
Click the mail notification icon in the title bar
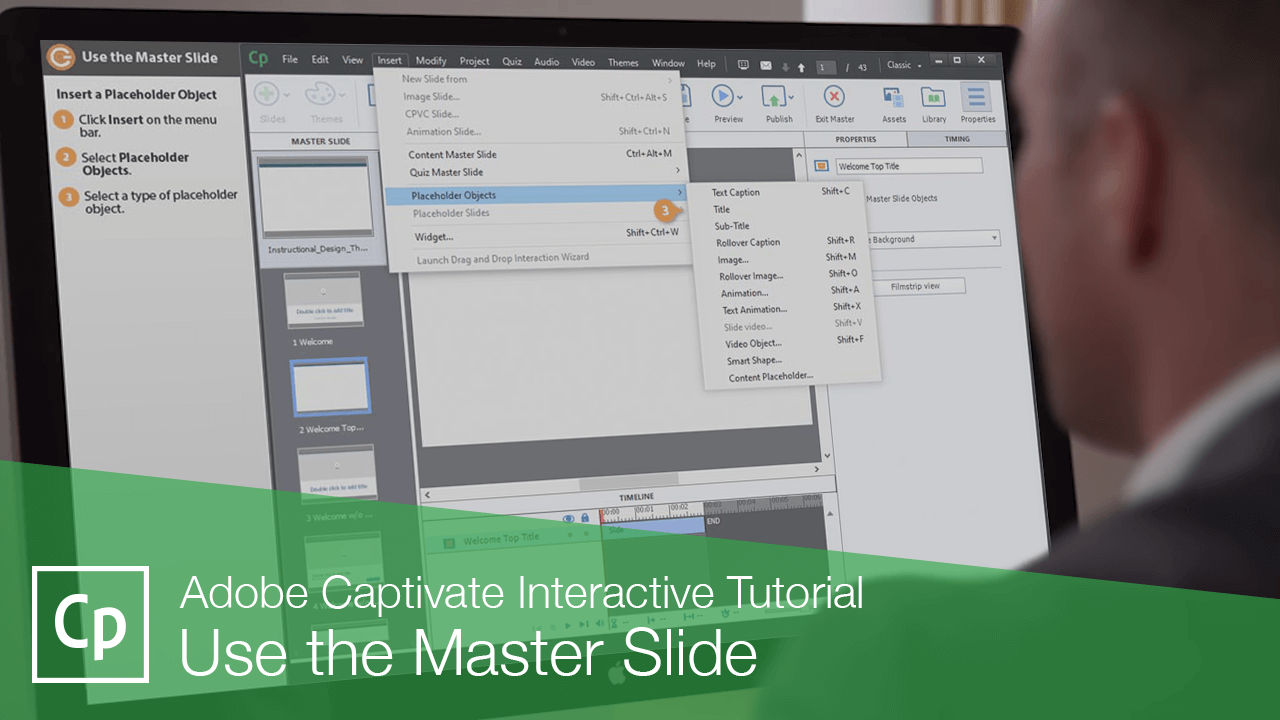coord(765,63)
